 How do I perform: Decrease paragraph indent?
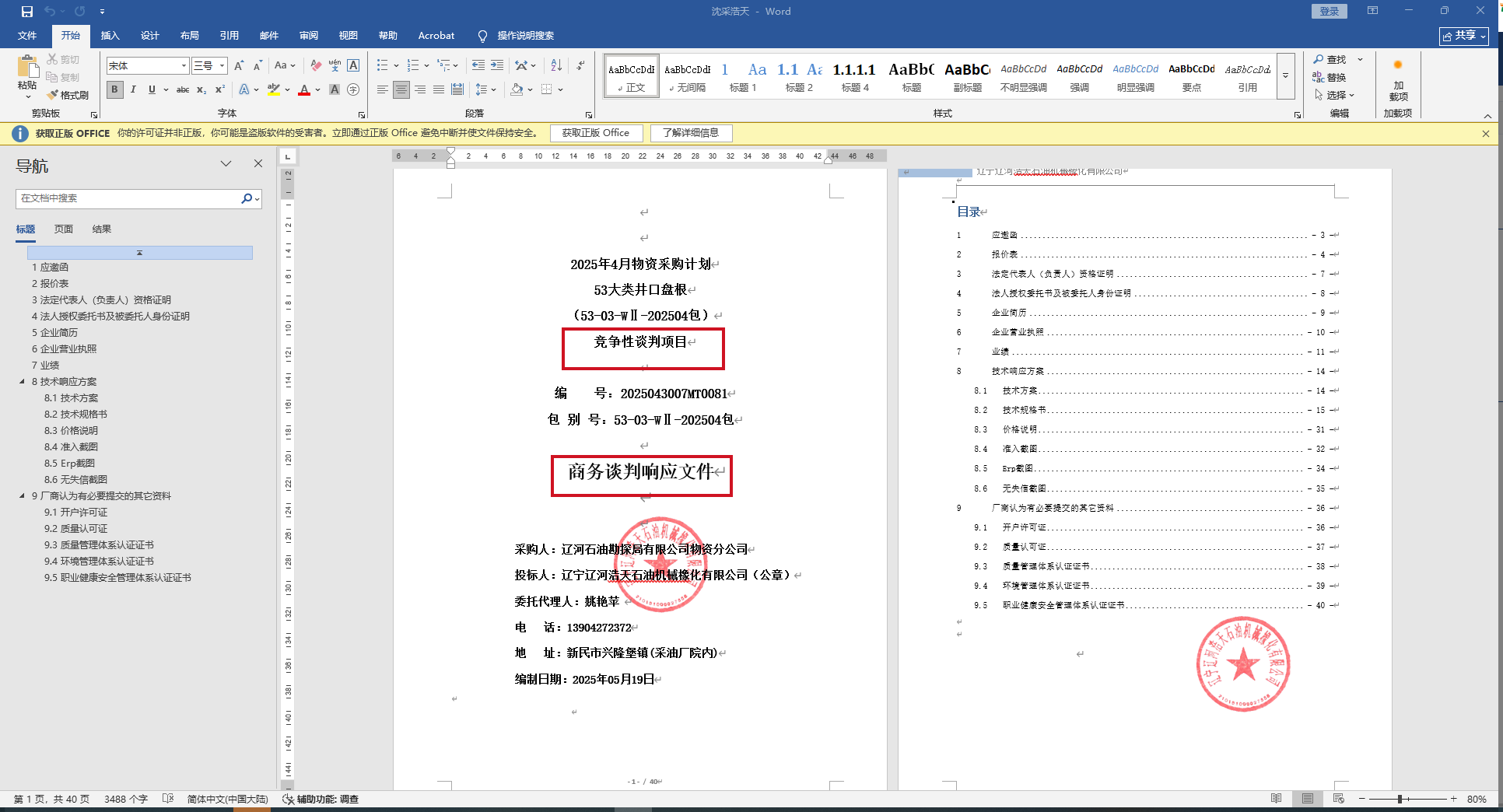[478, 66]
